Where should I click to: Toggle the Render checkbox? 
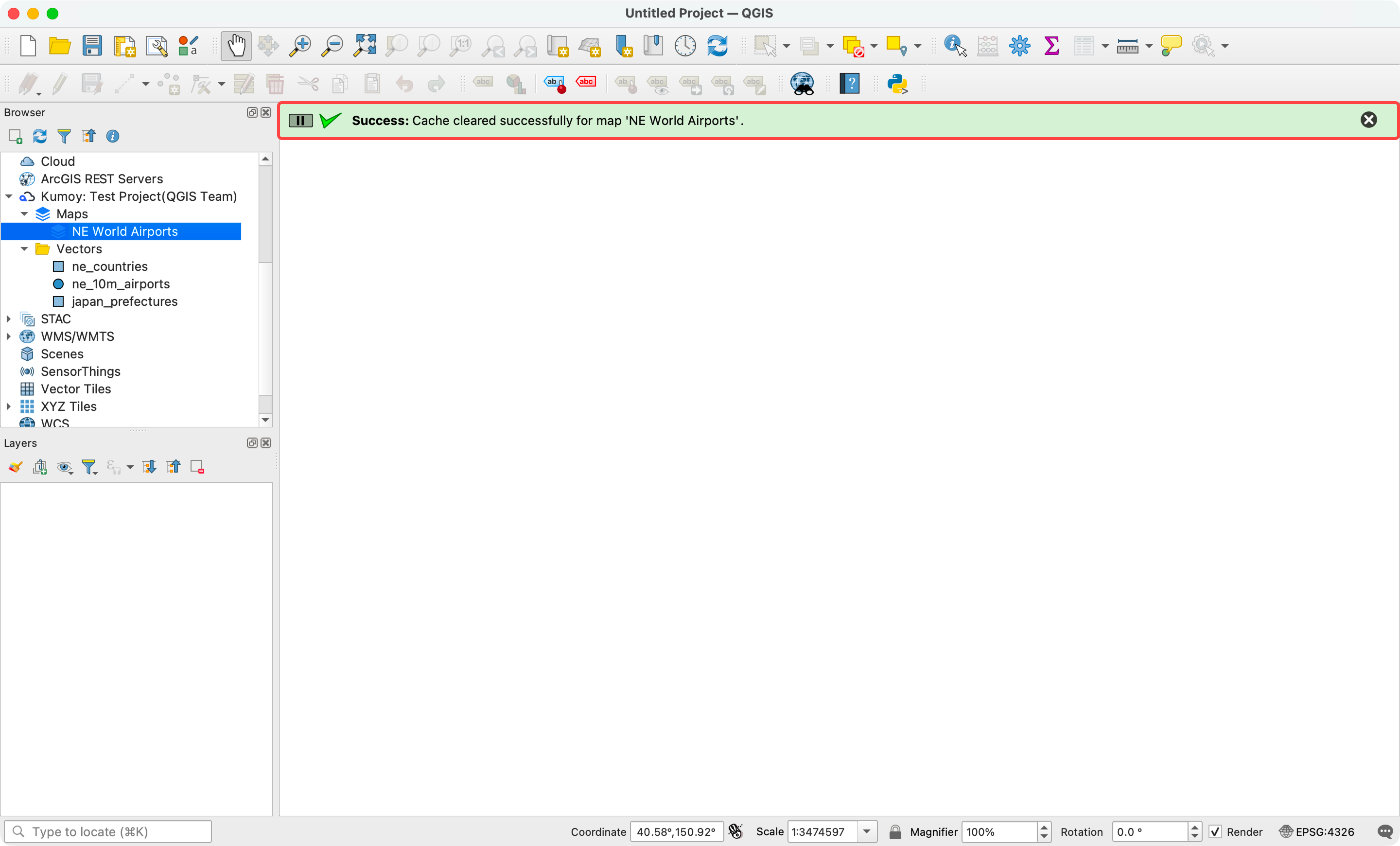point(1215,832)
